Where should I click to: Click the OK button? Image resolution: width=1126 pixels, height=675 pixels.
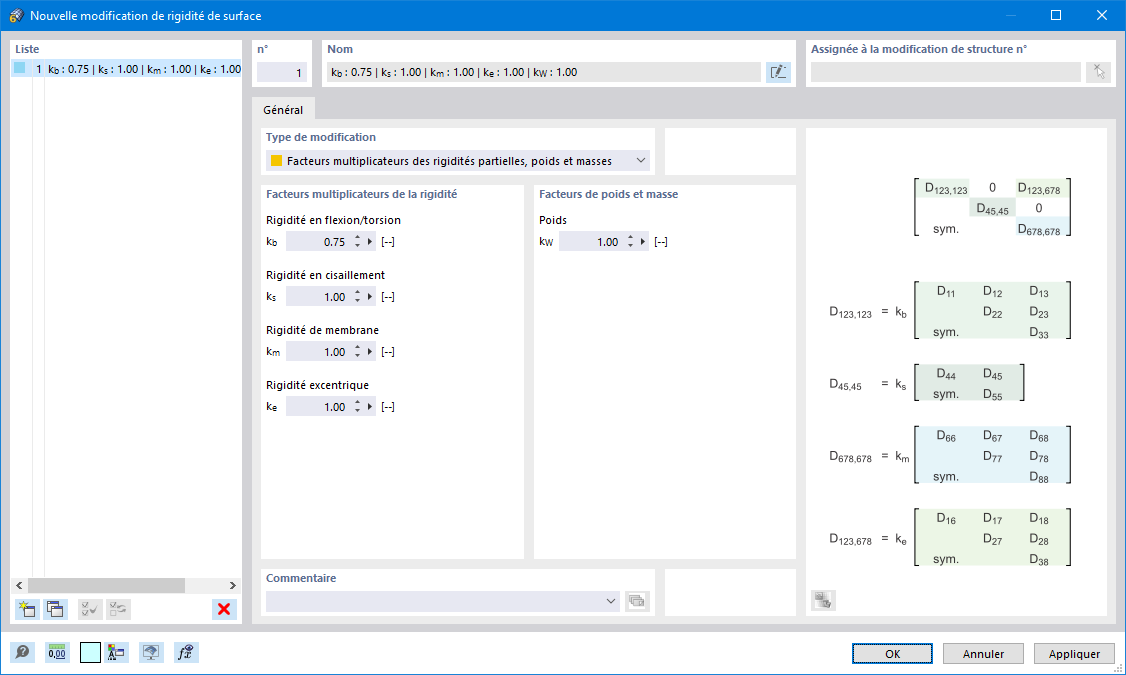[x=893, y=653]
